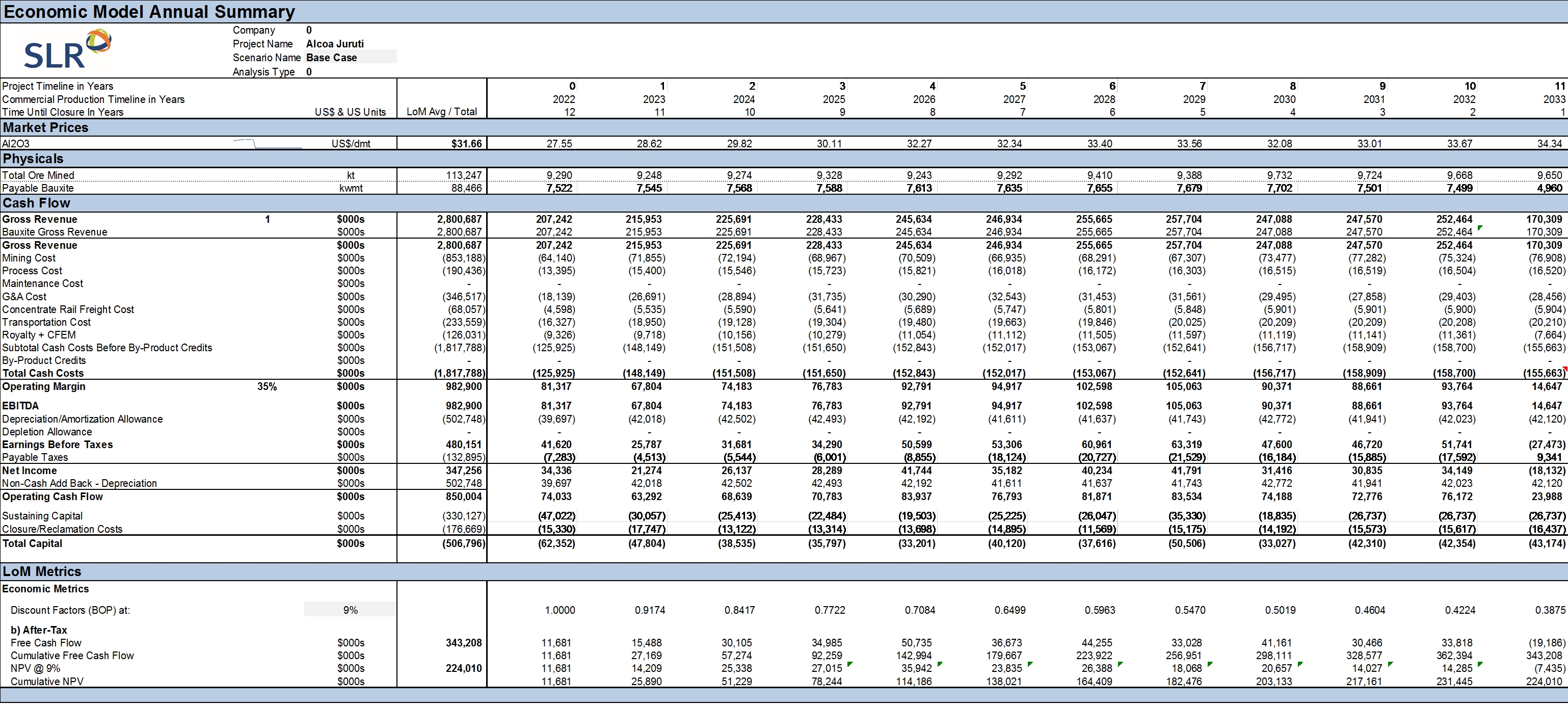Image resolution: width=1568 pixels, height=704 pixels.
Task: Select the Alcoa Juruti project name cell
Action: pyautogui.click(x=335, y=44)
